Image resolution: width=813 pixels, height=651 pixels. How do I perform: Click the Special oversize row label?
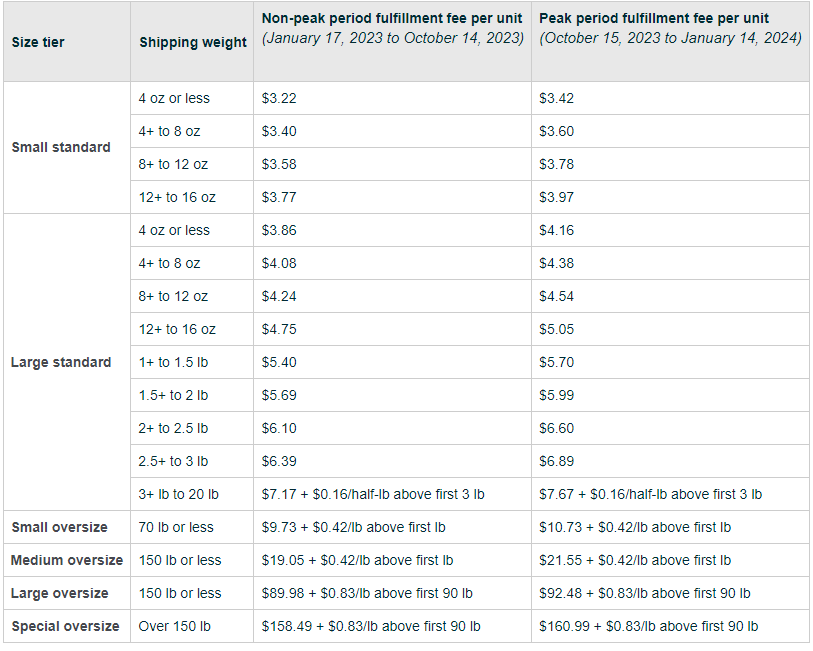[x=67, y=626]
